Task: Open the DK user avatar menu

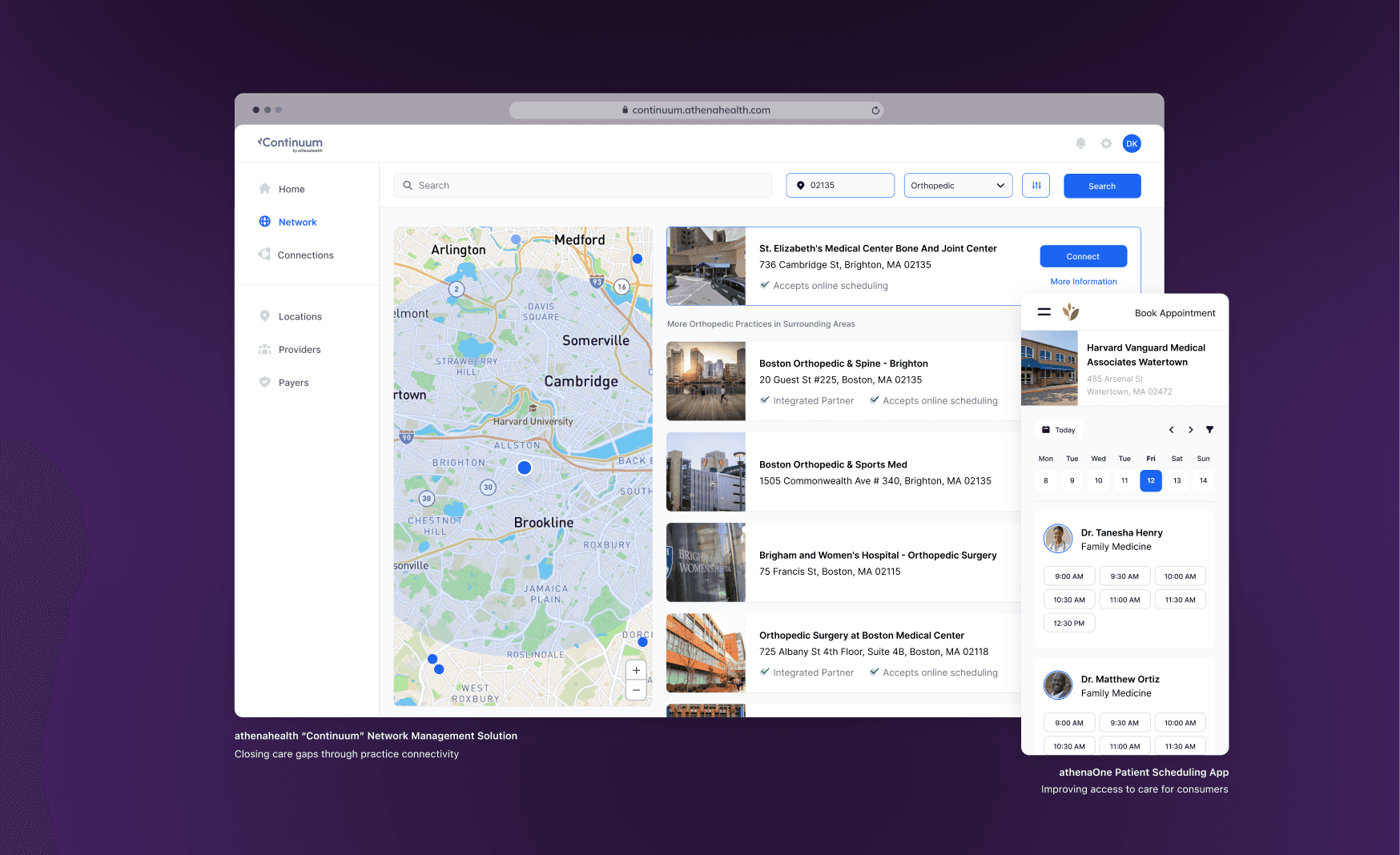Action: [1132, 143]
